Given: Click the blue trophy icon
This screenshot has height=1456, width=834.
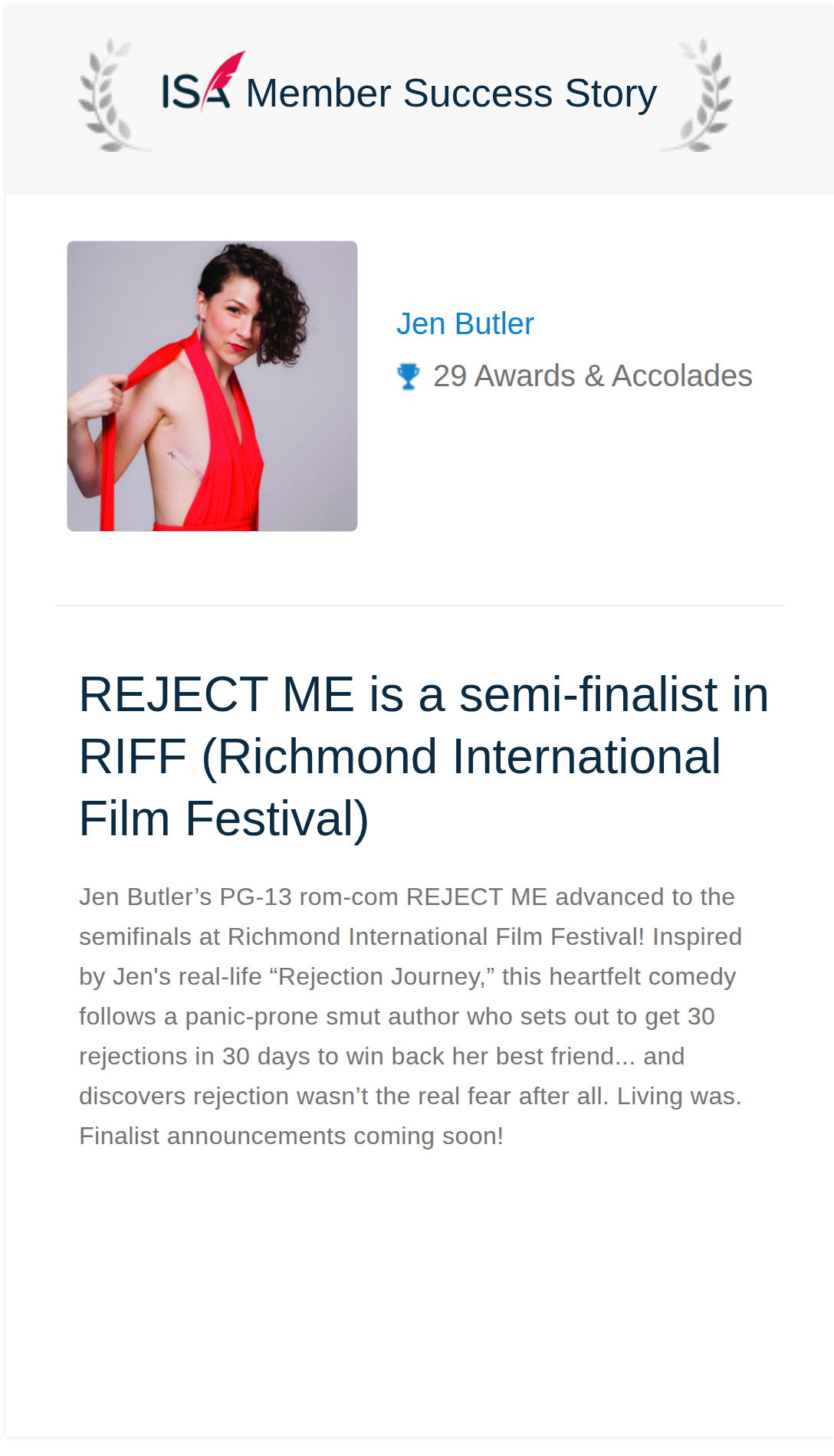Looking at the screenshot, I should [409, 376].
